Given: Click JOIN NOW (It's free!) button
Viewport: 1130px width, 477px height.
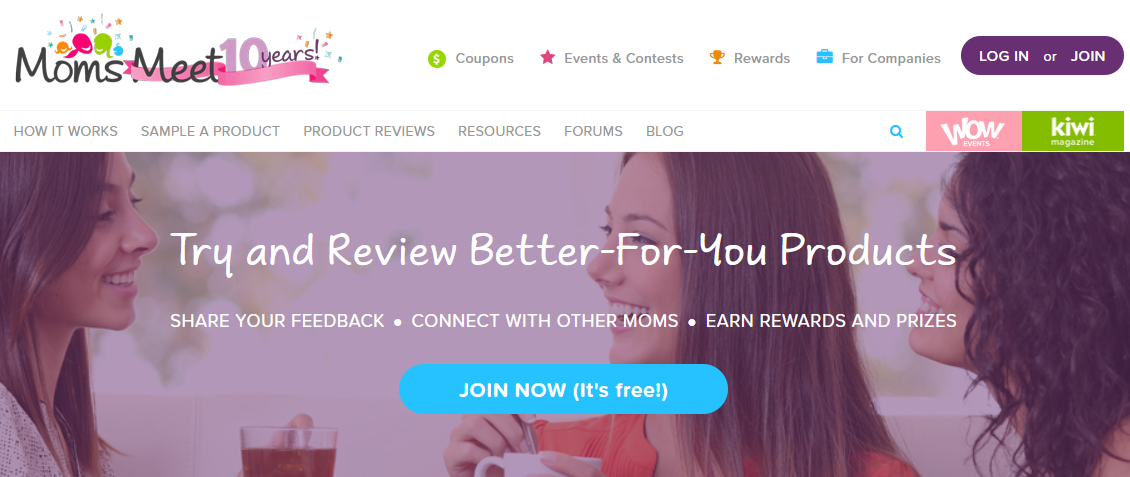Looking at the screenshot, I should (x=564, y=390).
